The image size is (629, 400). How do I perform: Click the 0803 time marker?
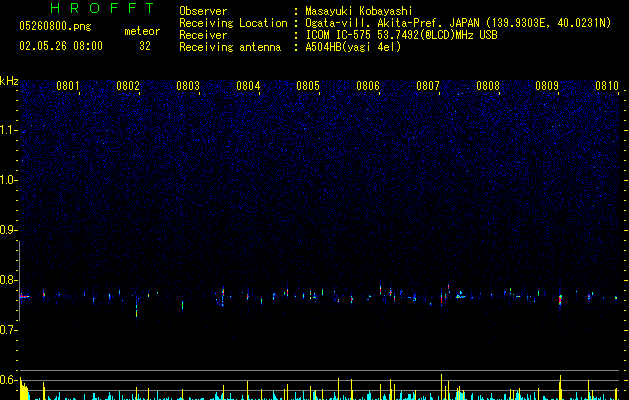188,86
